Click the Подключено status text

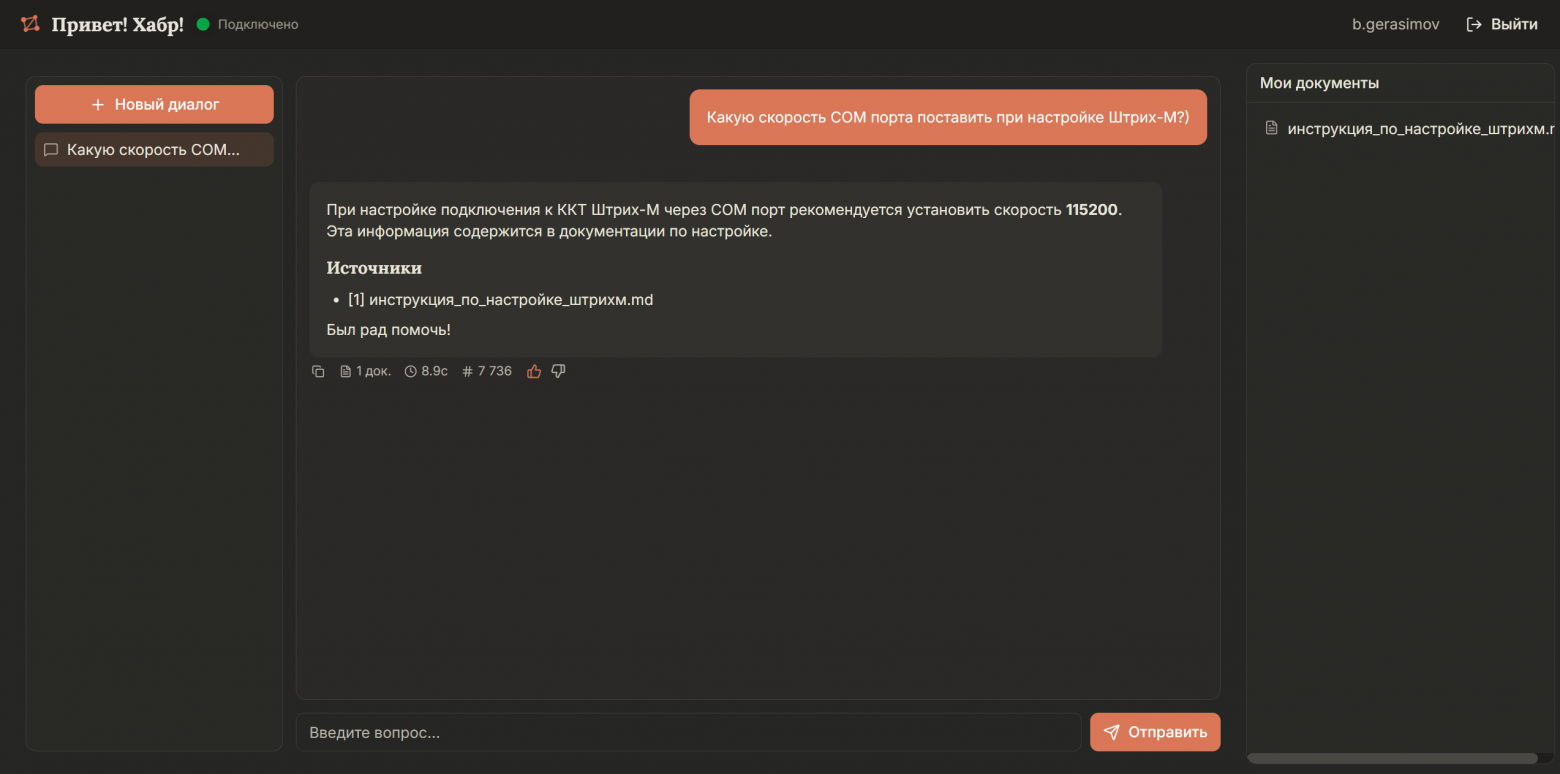(x=258, y=24)
